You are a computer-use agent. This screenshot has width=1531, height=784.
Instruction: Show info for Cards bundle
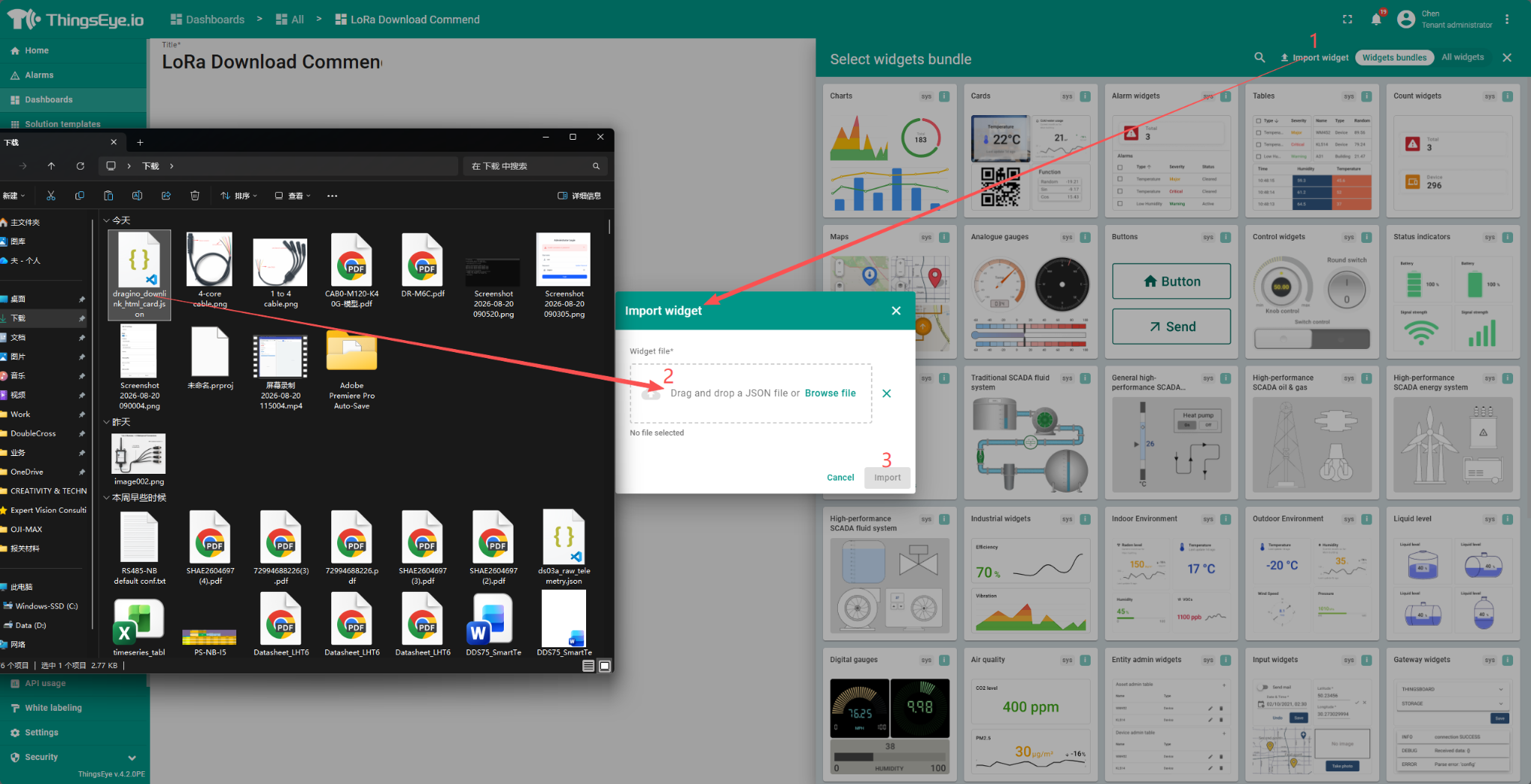(x=1085, y=96)
